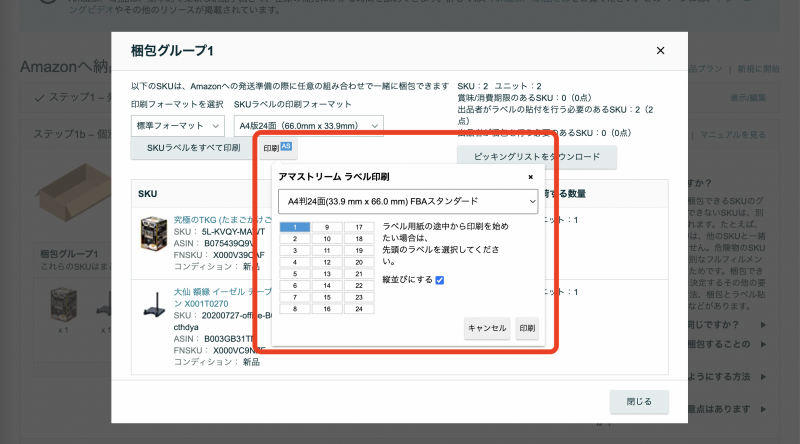Select label position 23 in grid
The height and width of the screenshot is (444, 800).
[x=359, y=297]
